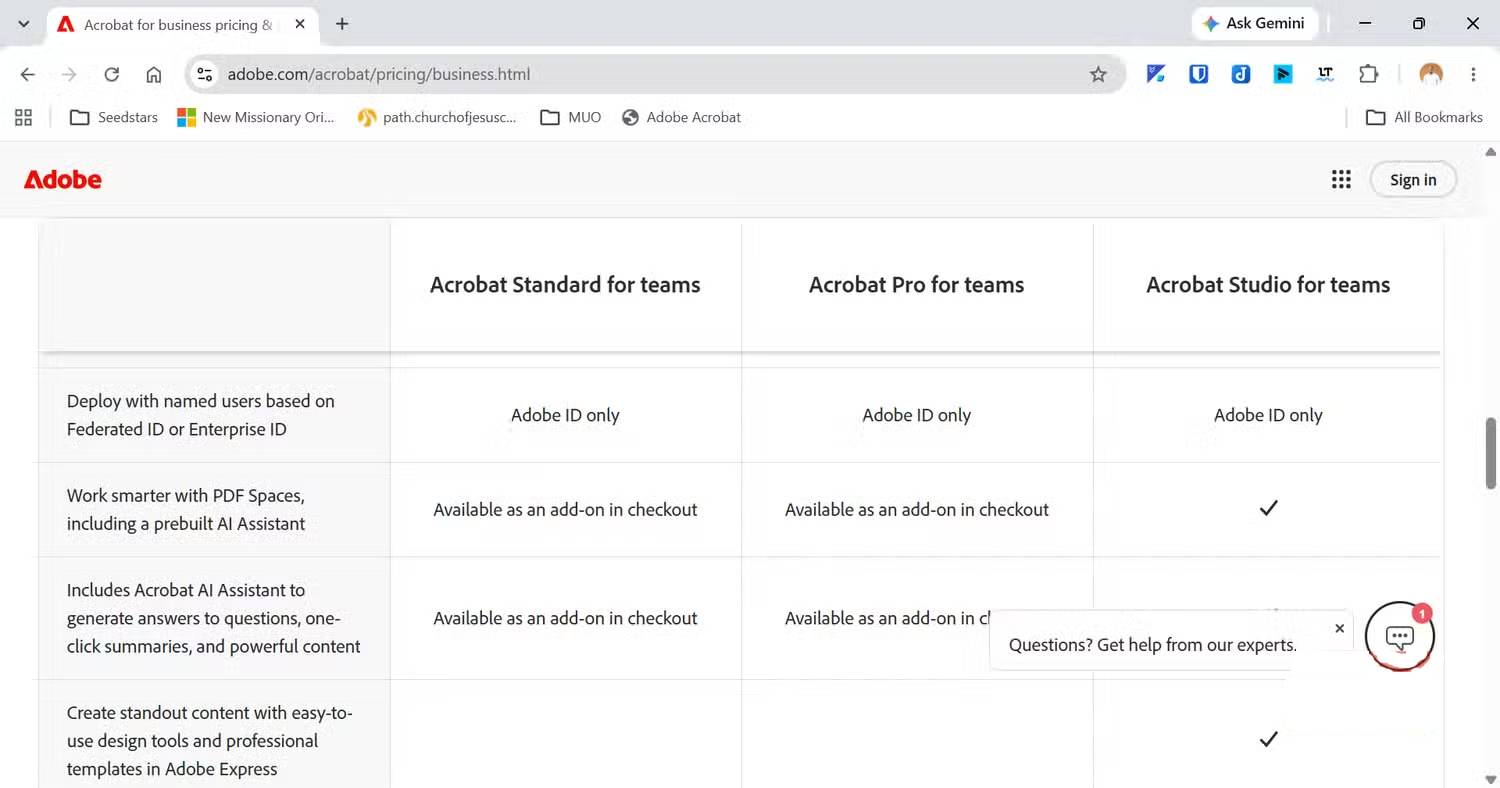Reload the Adobe pricing page
The width and height of the screenshot is (1500, 788).
[112, 74]
